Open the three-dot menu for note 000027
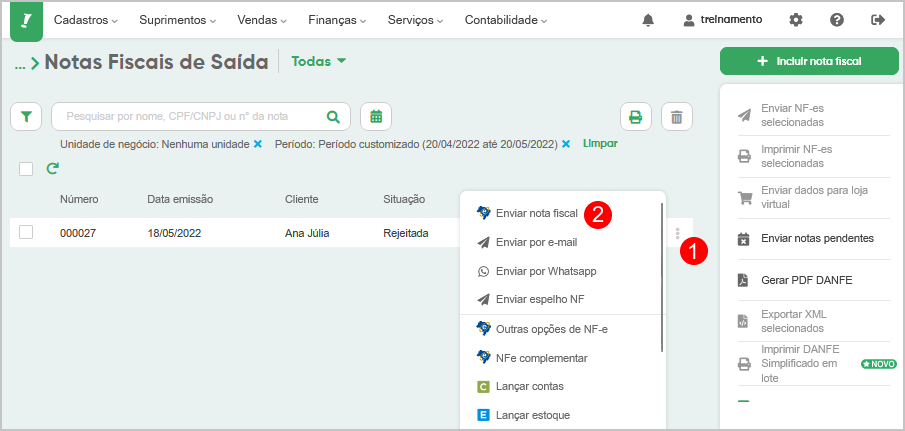Screen dimensions: 905x431 677,233
